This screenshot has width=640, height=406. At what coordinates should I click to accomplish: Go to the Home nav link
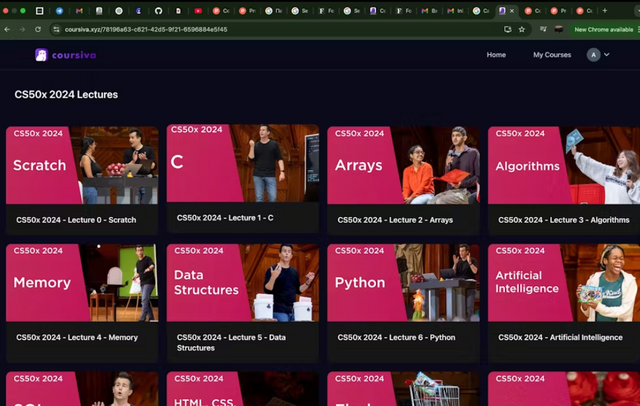(x=496, y=55)
